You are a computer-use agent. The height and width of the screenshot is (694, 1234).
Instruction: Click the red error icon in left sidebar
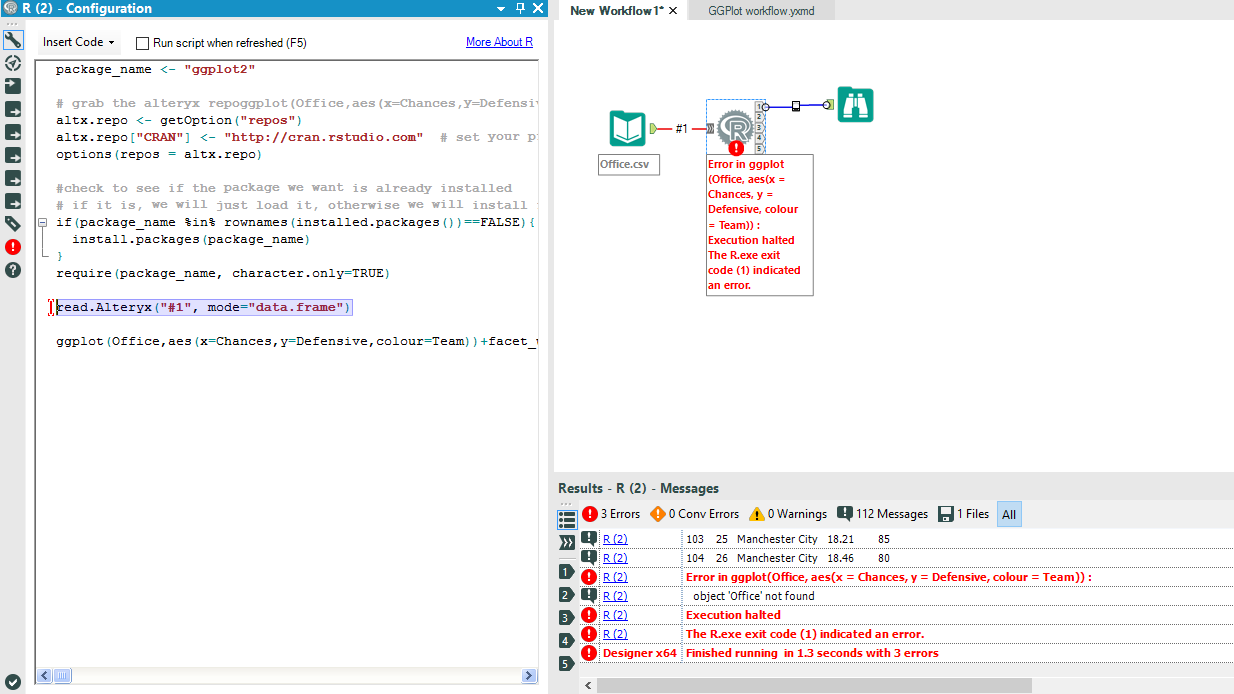[x=13, y=246]
